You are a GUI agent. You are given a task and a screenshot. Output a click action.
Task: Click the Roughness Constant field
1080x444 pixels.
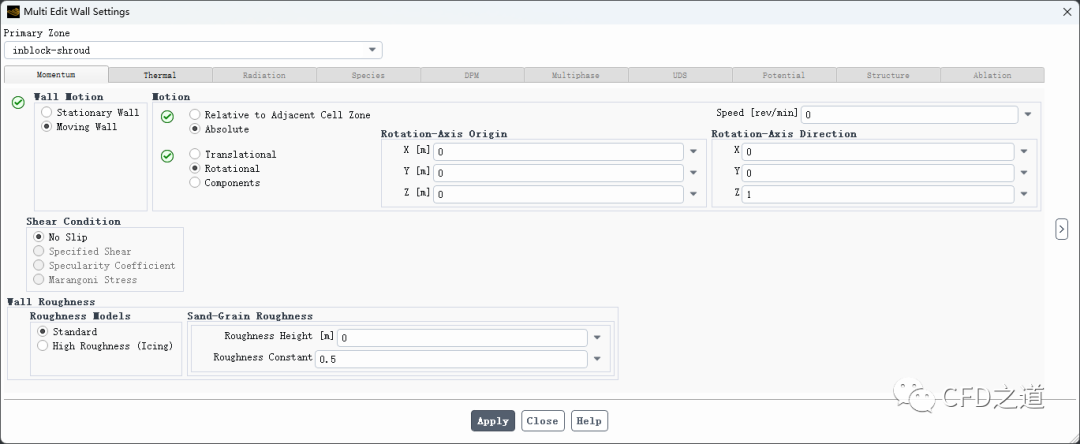(451, 359)
